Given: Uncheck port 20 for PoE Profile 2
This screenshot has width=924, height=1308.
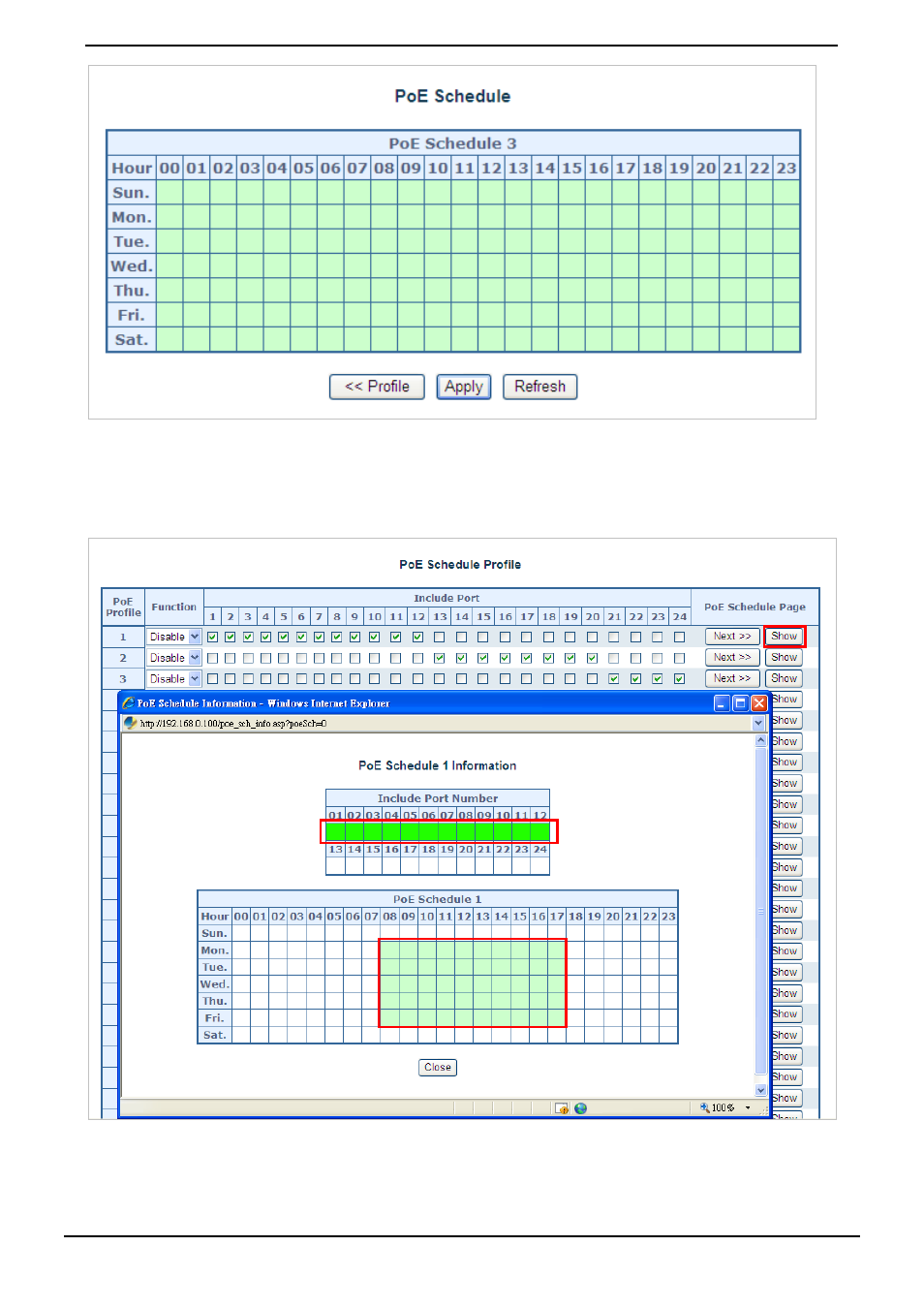Looking at the screenshot, I should 593,658.
